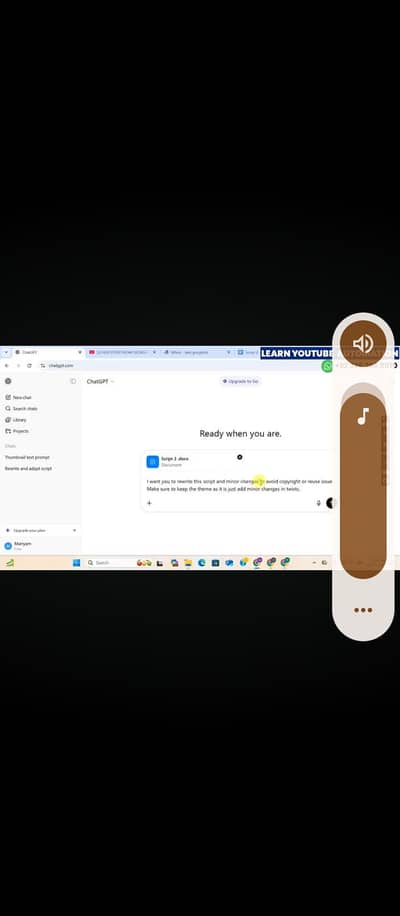
Task: Collapse the sidebar with the panel icon
Action: tap(73, 381)
